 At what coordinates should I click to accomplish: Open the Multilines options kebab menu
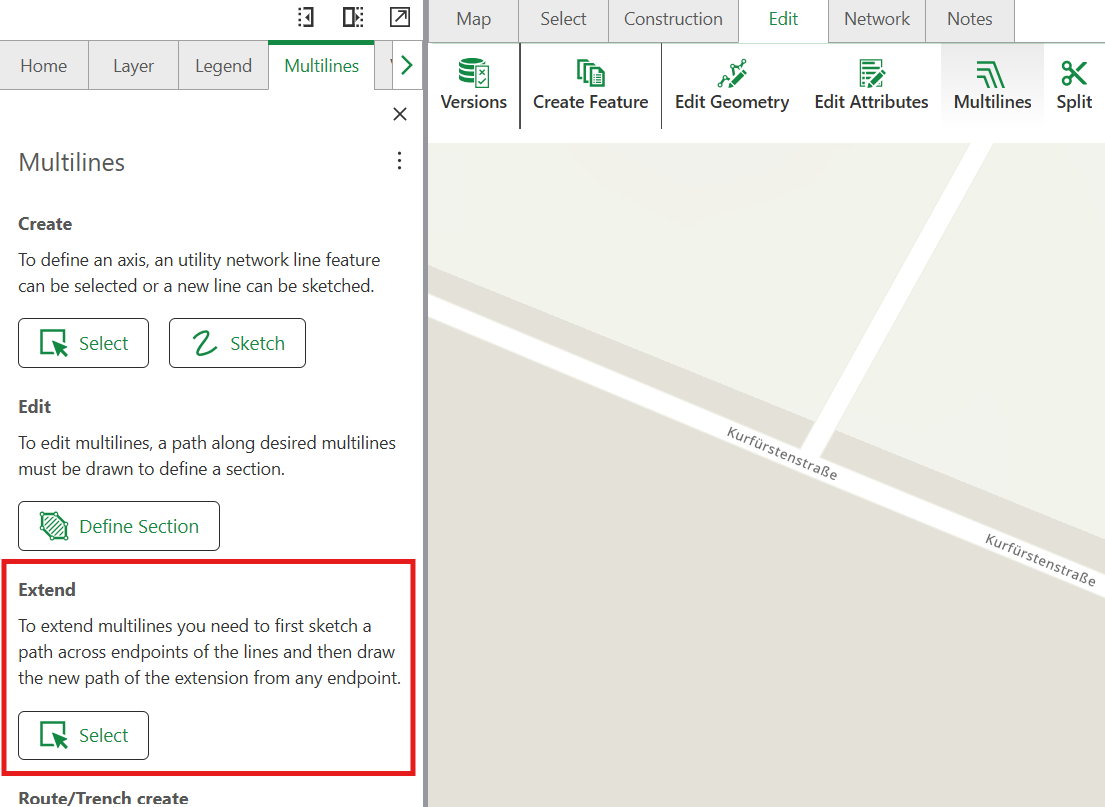point(399,160)
